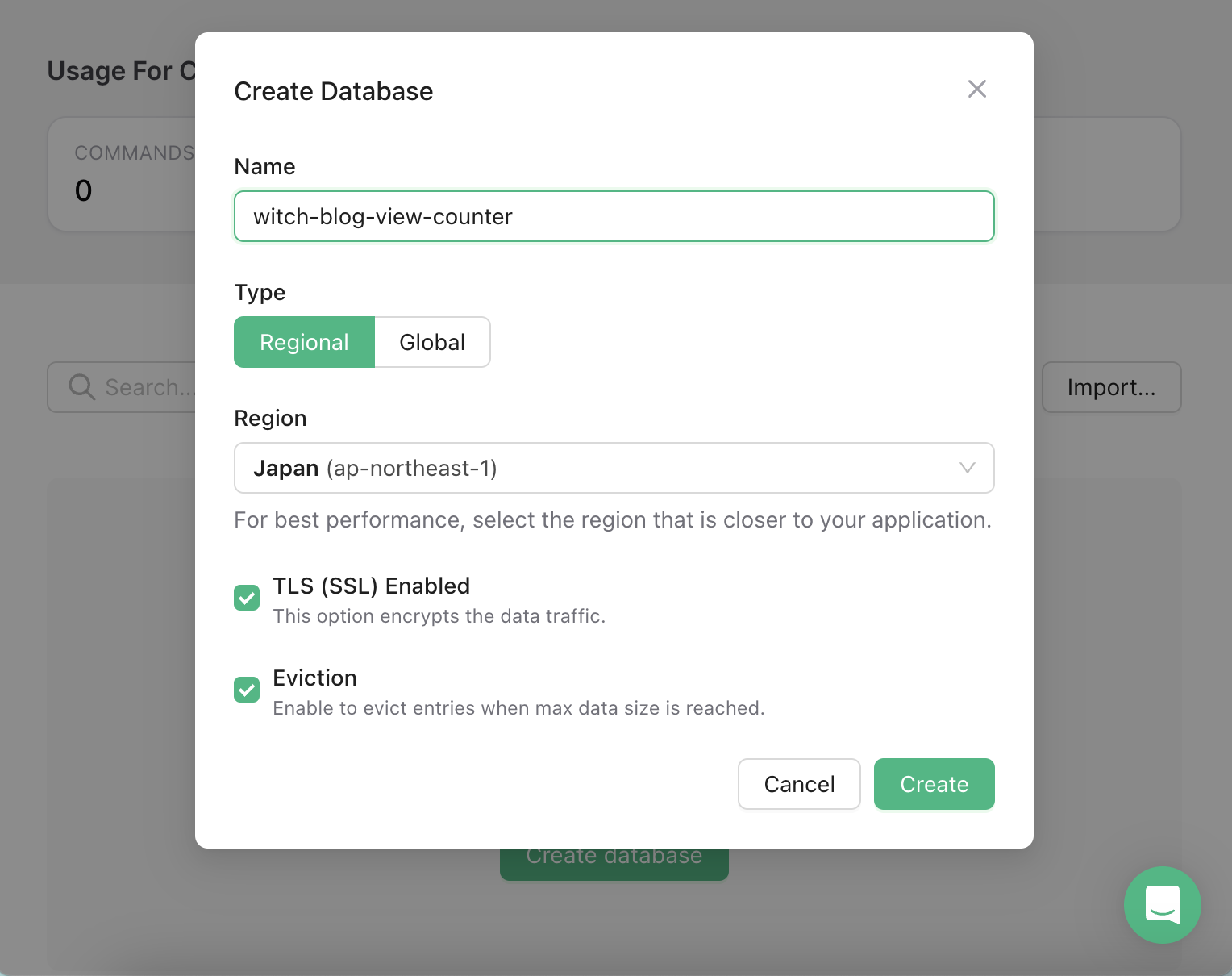Screen dimensions: 1232x976
Task: Click the green checkmark beside Eviction
Action: click(x=247, y=690)
